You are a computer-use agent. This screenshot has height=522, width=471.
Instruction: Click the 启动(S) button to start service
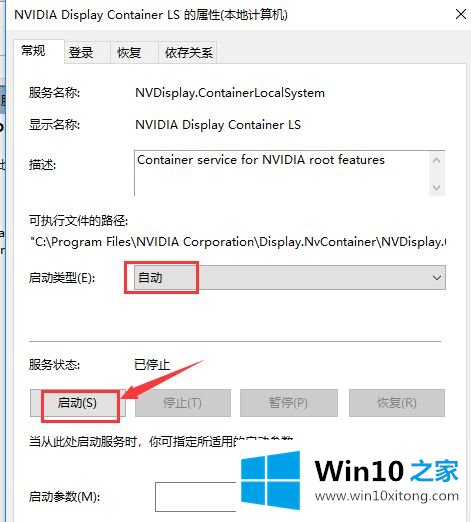[x=78, y=403]
